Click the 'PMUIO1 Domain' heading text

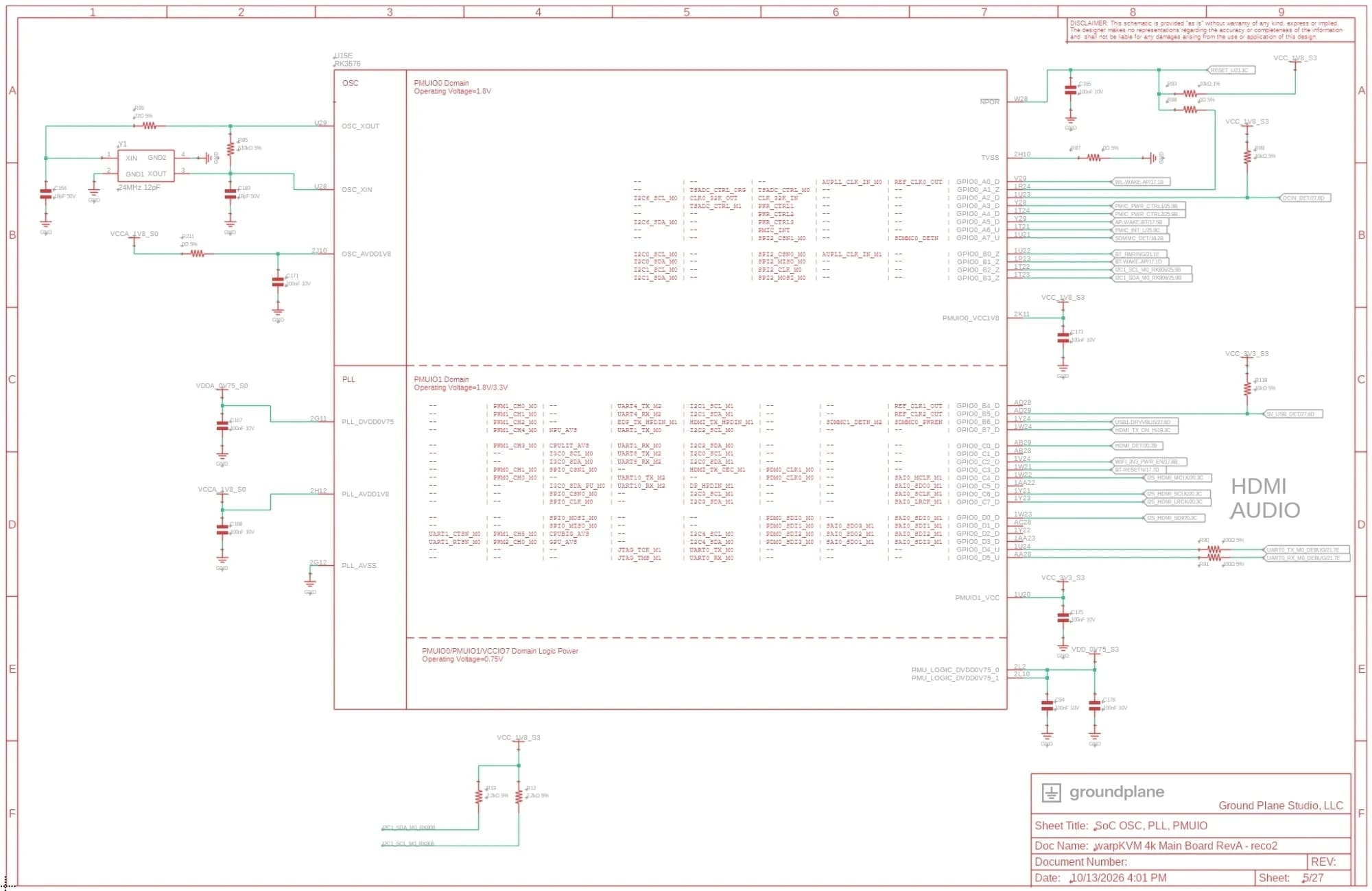click(x=441, y=379)
